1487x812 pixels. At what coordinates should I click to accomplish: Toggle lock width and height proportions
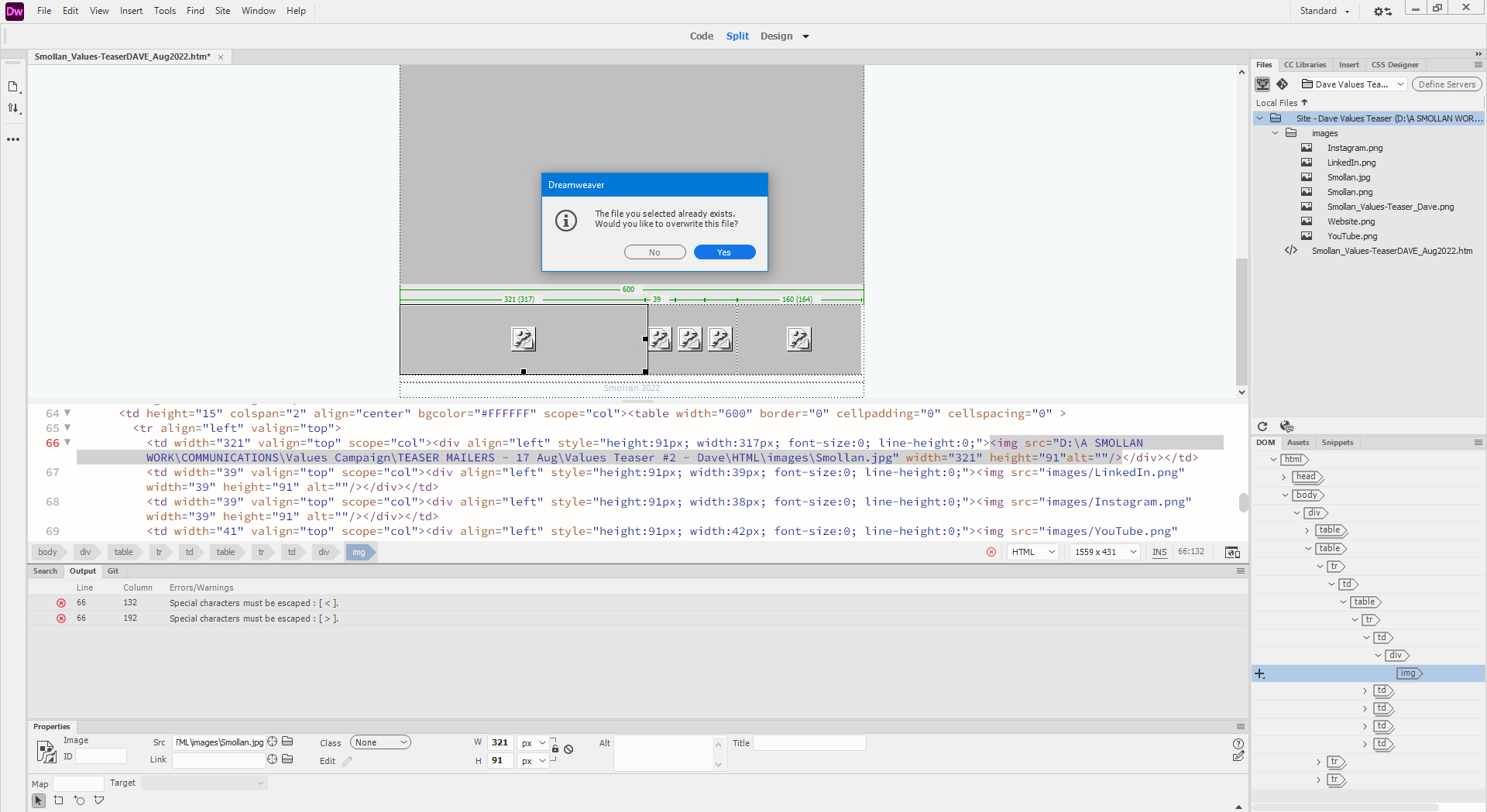[x=555, y=749]
